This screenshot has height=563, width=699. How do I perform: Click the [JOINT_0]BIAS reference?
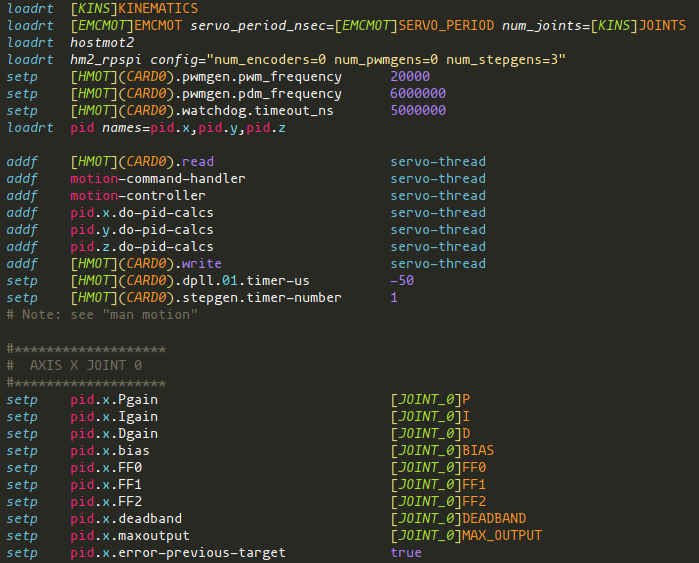tap(442, 450)
